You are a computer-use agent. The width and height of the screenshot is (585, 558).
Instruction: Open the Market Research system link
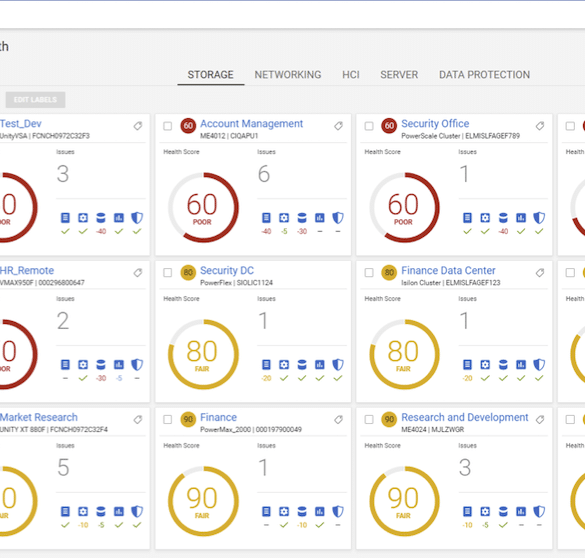coord(38,417)
